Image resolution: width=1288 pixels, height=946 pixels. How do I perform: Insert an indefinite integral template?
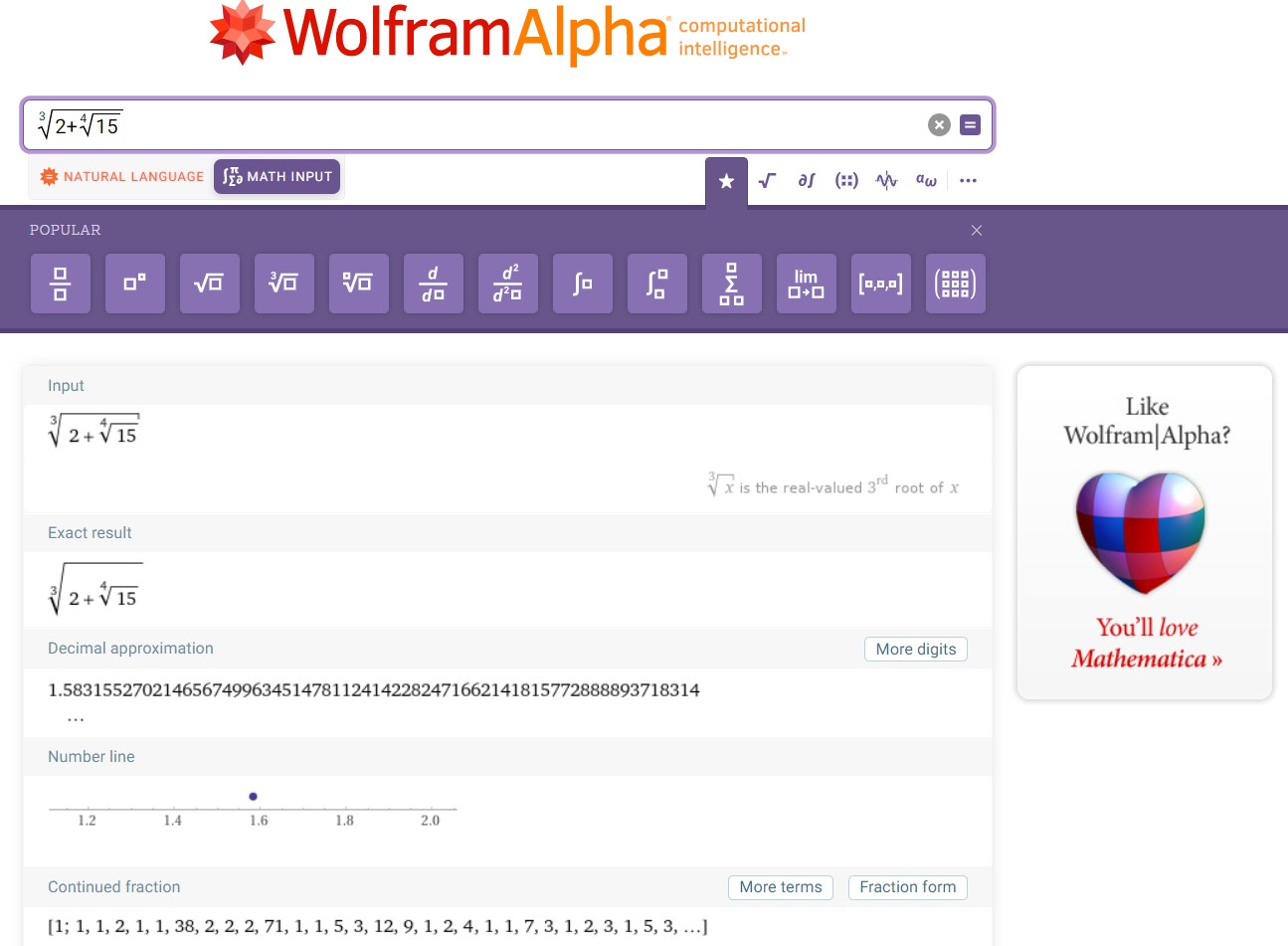(583, 284)
